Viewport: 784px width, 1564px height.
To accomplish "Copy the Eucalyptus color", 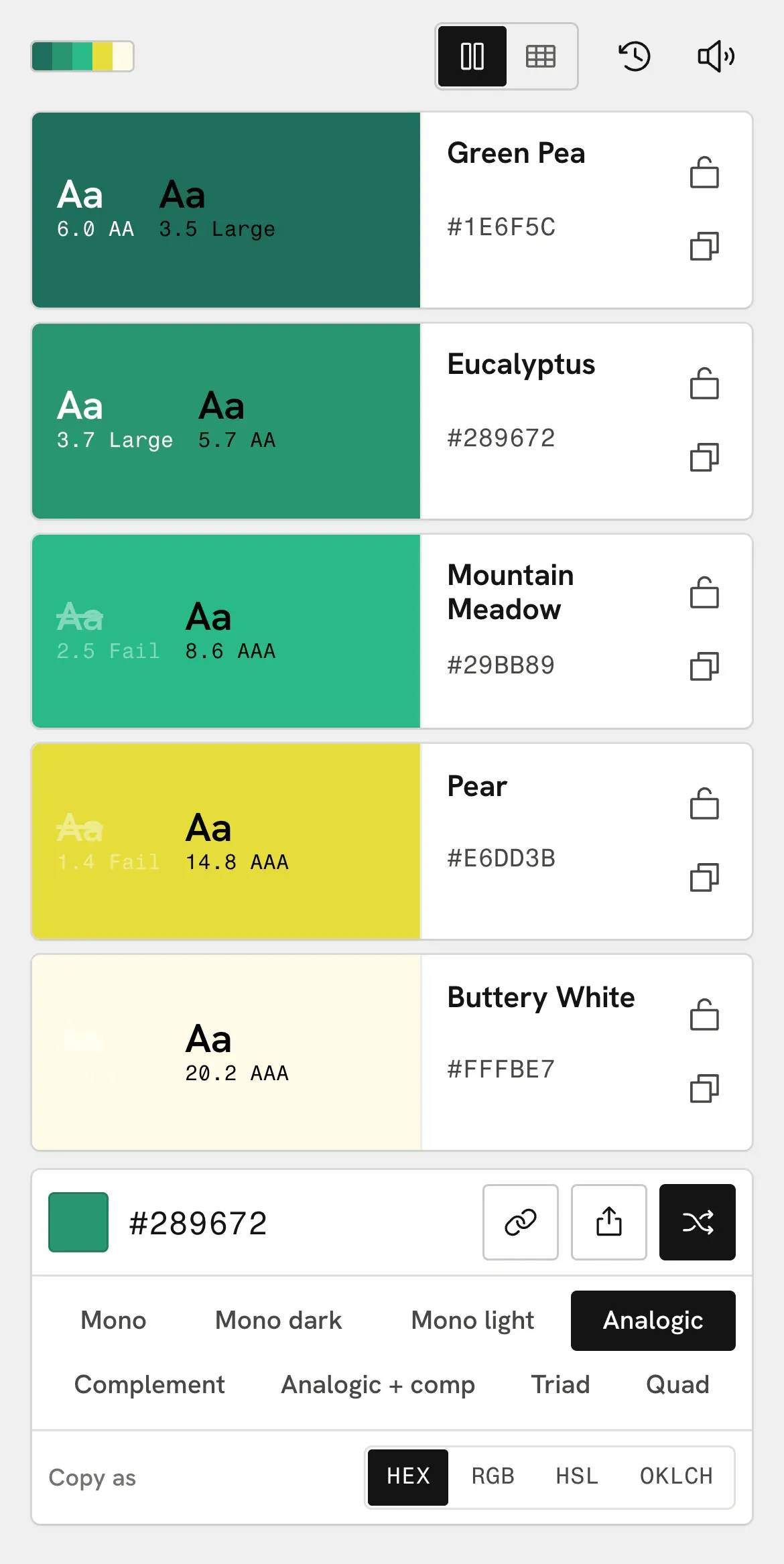I will point(704,457).
